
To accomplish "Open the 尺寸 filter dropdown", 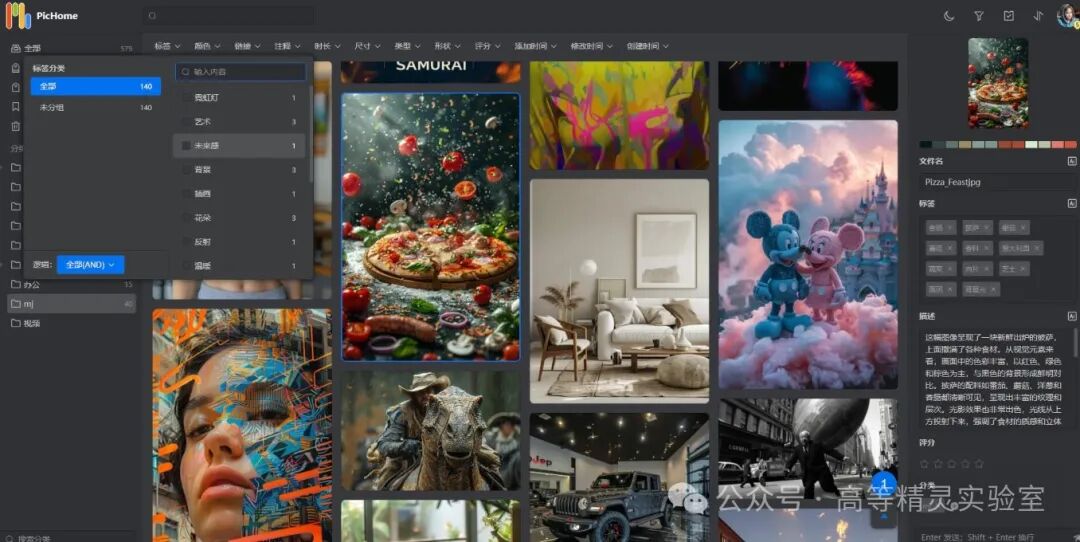I will pyautogui.click(x=366, y=46).
